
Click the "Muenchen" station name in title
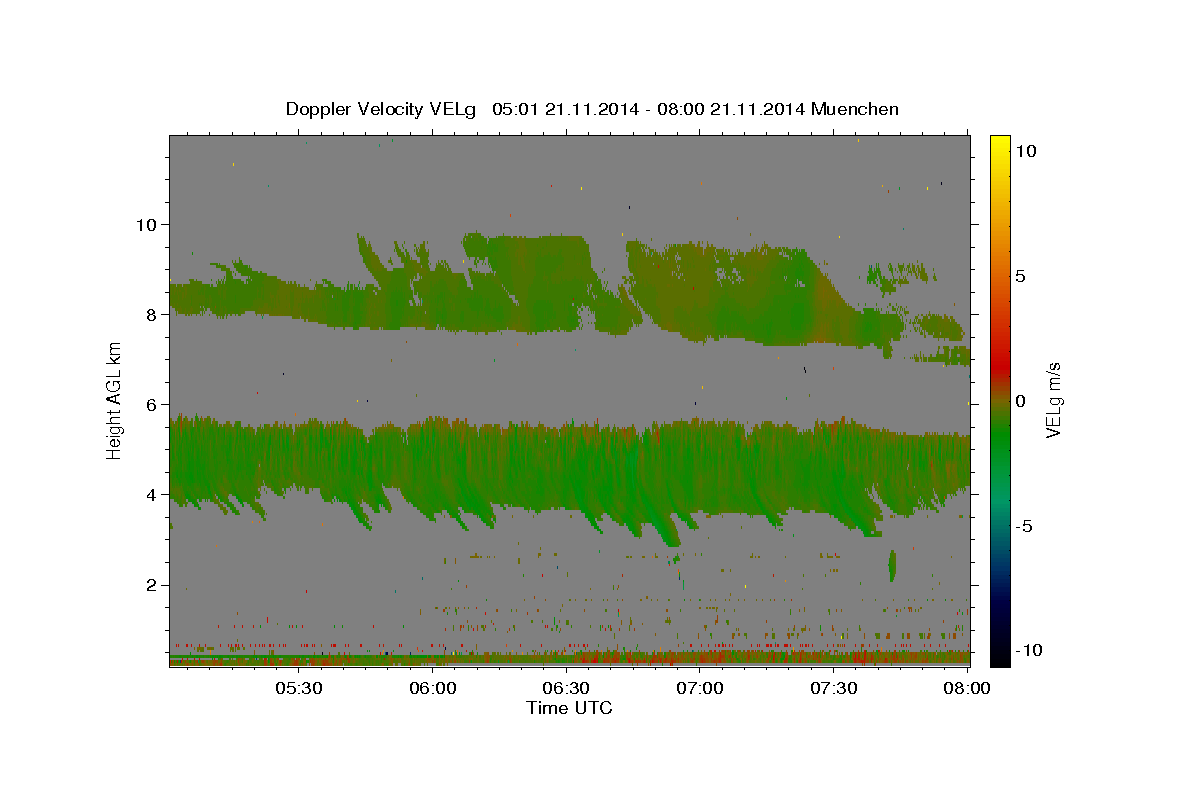click(x=856, y=109)
